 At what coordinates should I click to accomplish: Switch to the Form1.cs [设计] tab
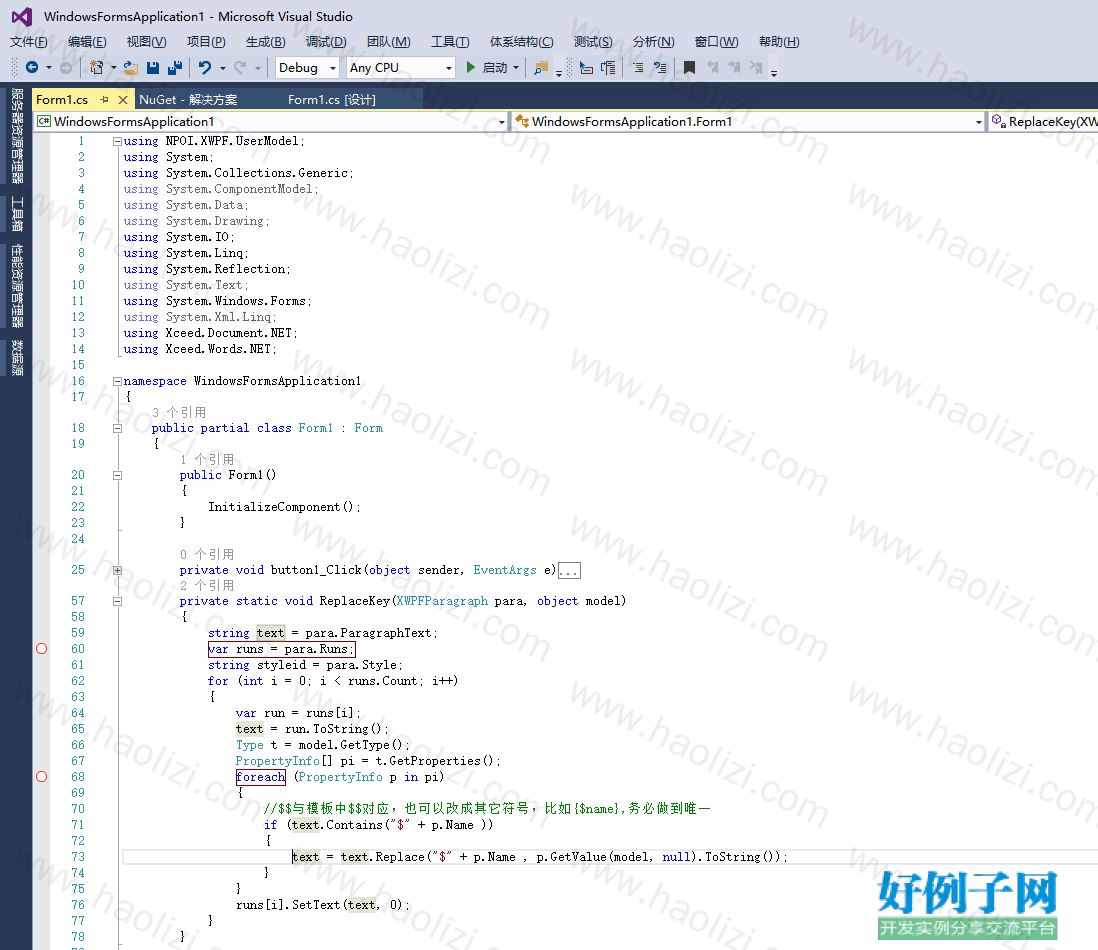coord(332,99)
